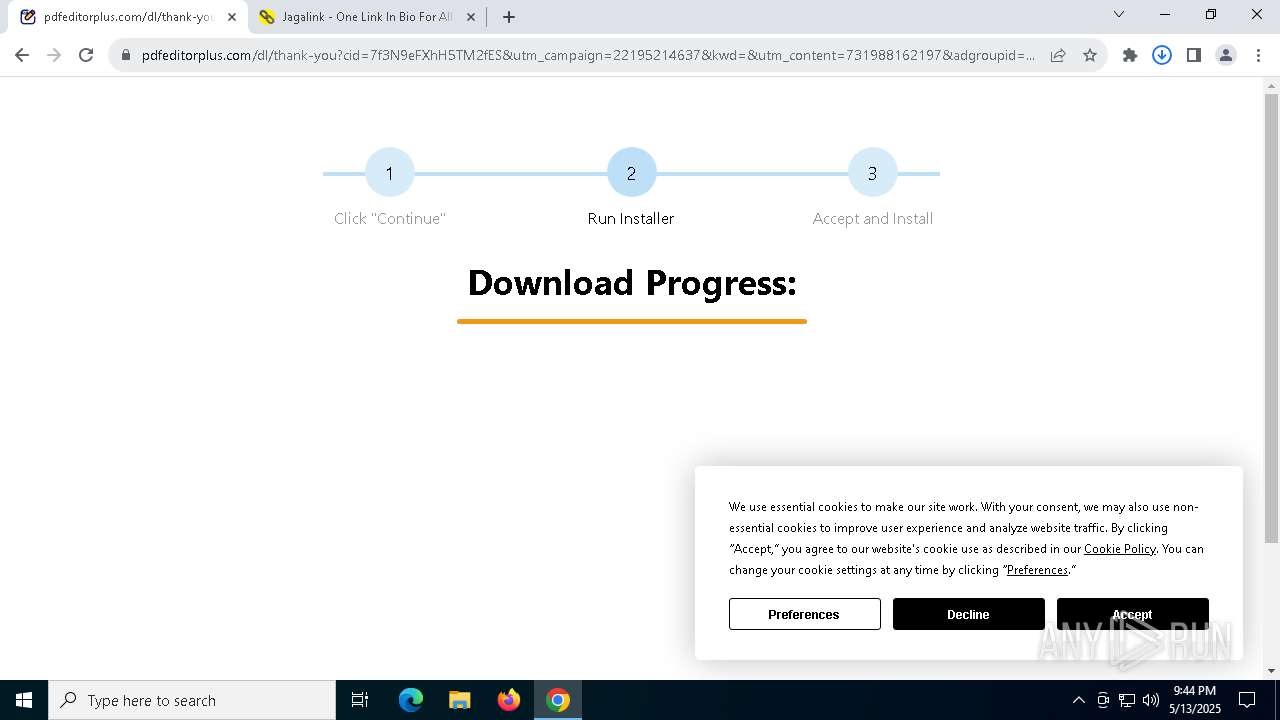Decline non-essential cookies
This screenshot has width=1280, height=720.
[968, 614]
